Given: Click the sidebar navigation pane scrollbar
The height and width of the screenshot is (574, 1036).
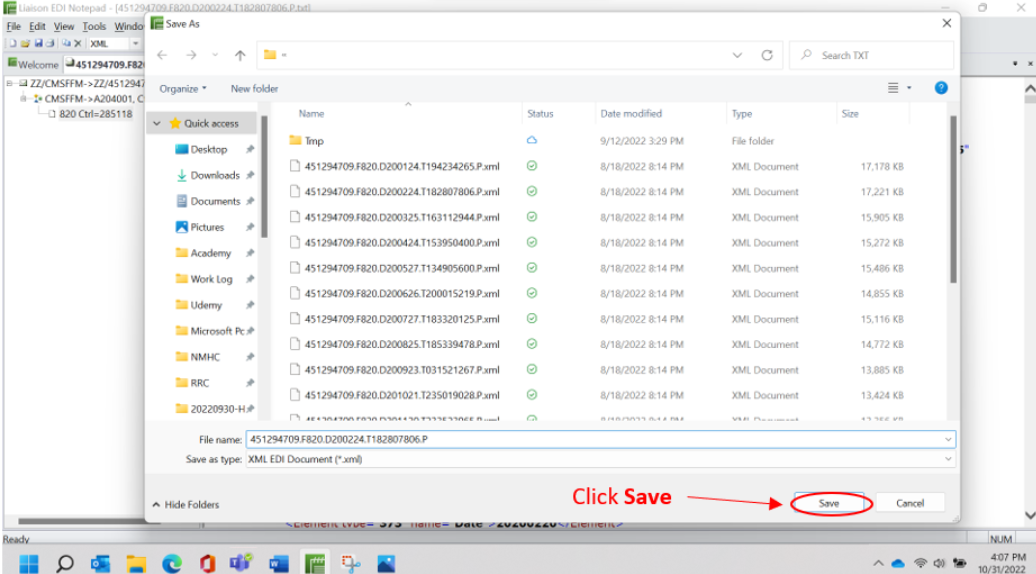Looking at the screenshot, I should tap(264, 177).
